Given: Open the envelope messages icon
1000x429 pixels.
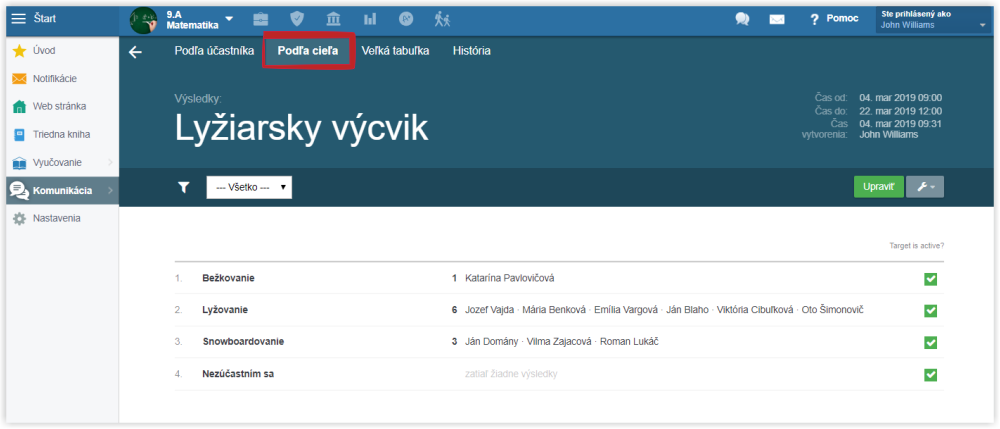Looking at the screenshot, I should pos(776,19).
